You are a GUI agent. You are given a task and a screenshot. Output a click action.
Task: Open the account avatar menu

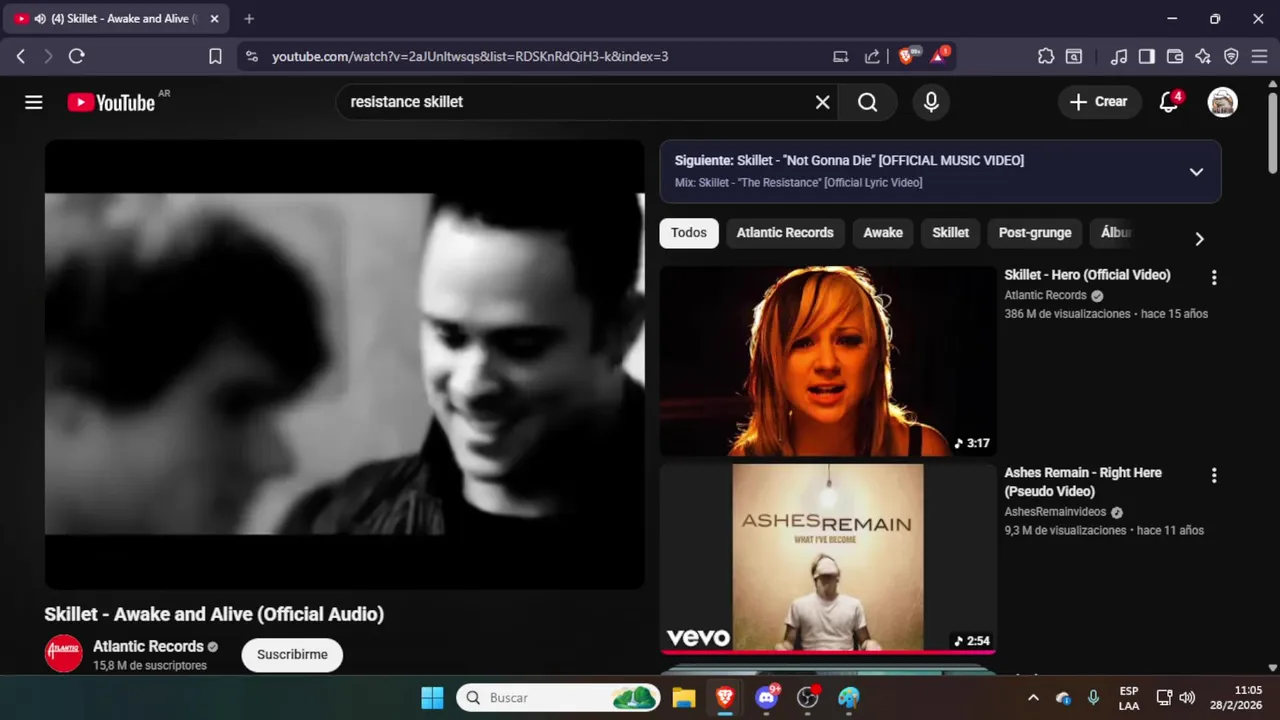[1223, 102]
